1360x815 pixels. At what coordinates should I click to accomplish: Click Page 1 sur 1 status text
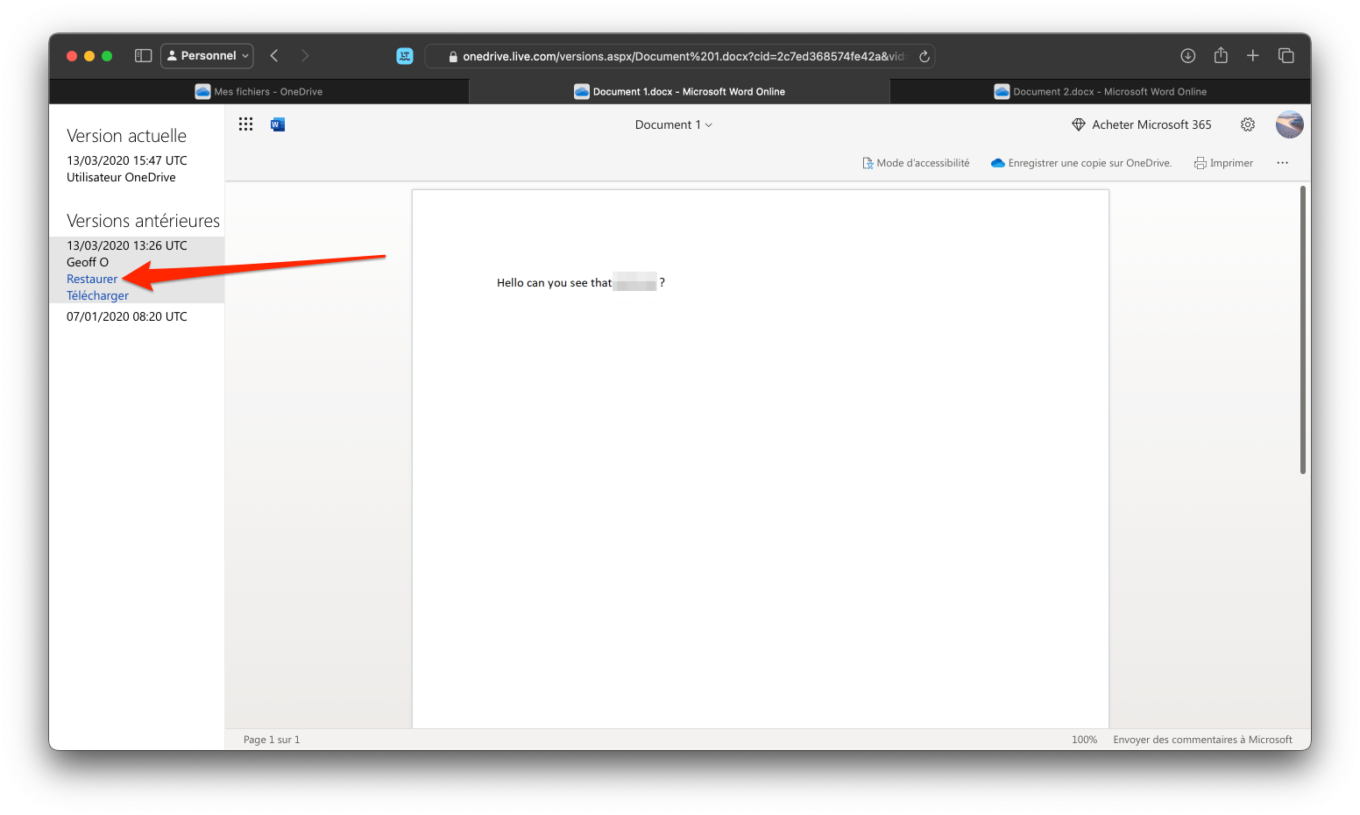pos(272,740)
